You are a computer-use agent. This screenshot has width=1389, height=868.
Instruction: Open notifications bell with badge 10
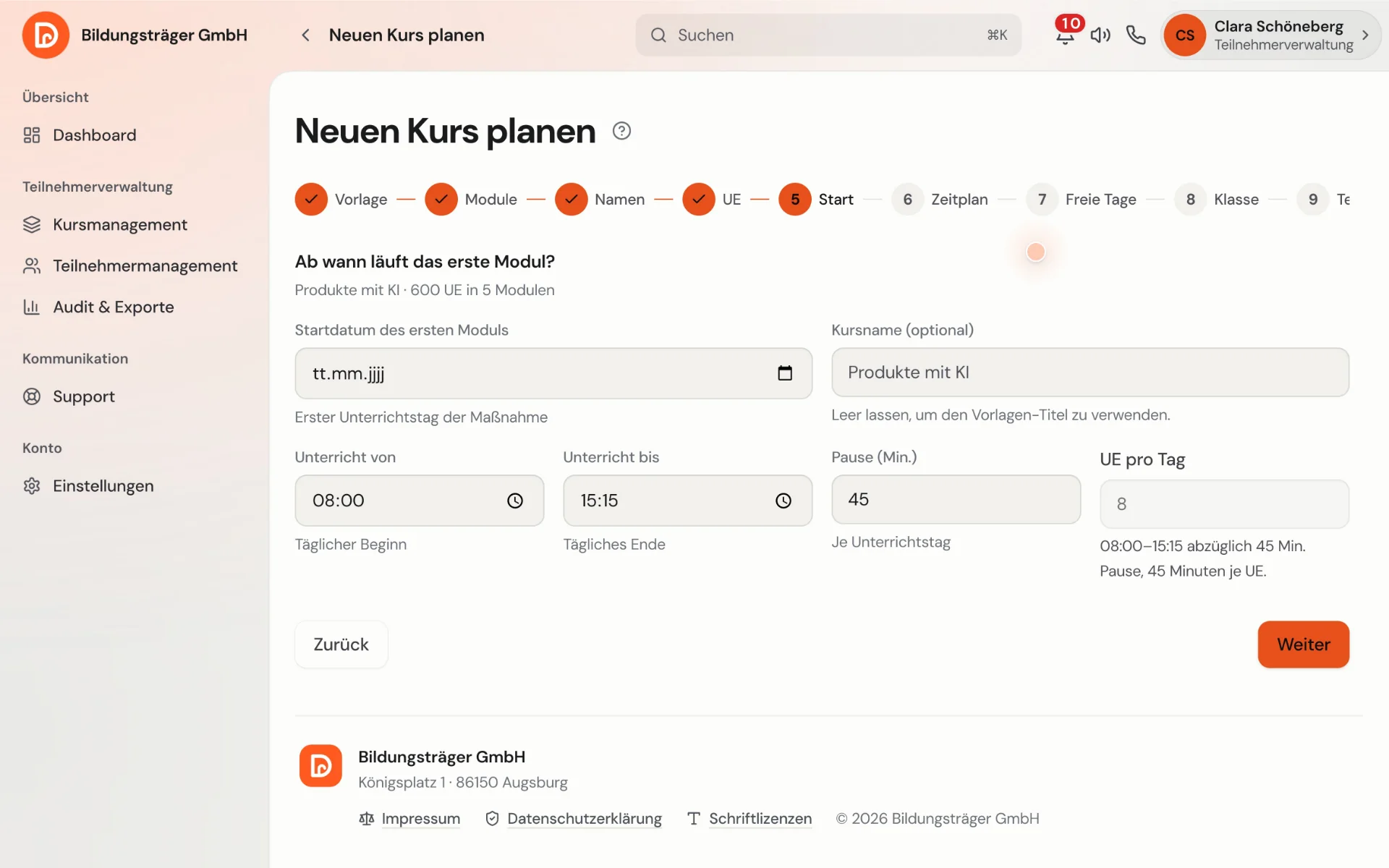click(x=1065, y=35)
